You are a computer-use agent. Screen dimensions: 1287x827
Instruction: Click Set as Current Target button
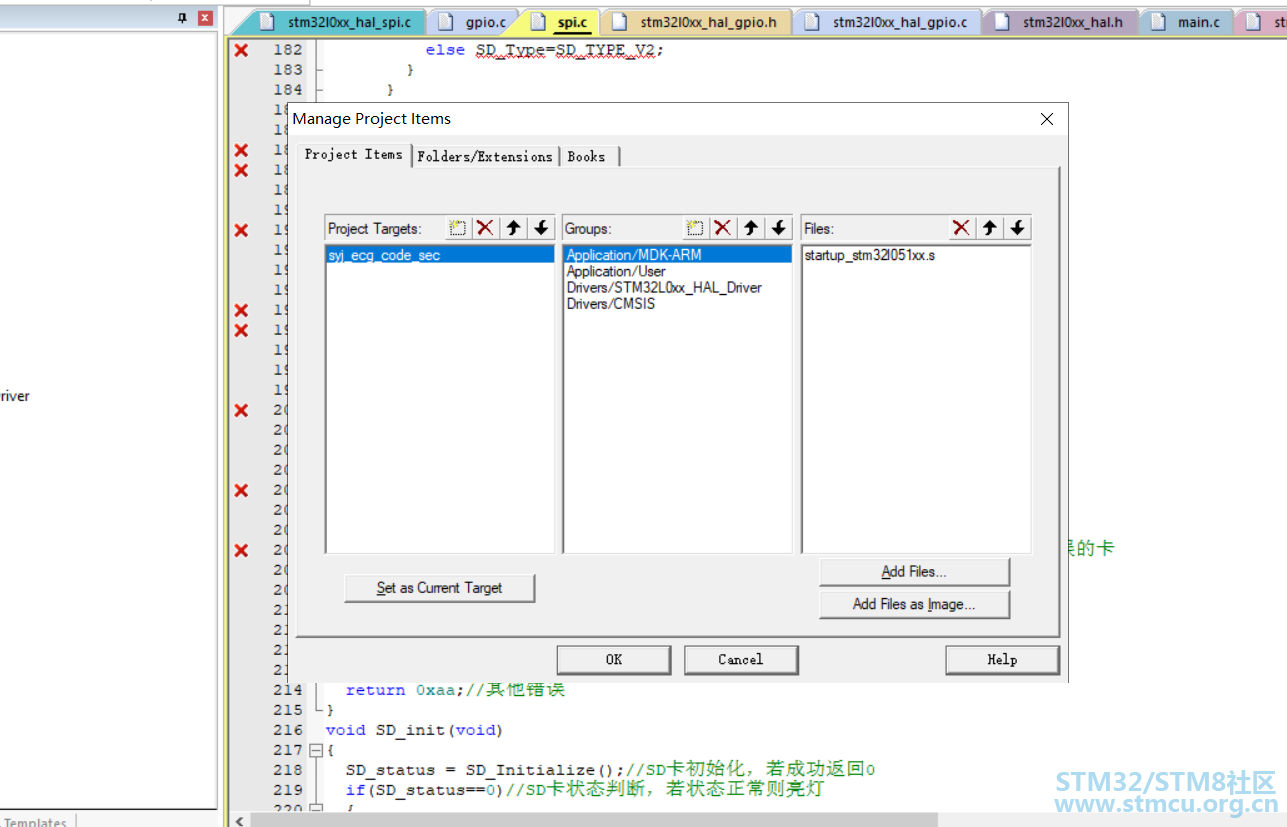[x=439, y=588]
